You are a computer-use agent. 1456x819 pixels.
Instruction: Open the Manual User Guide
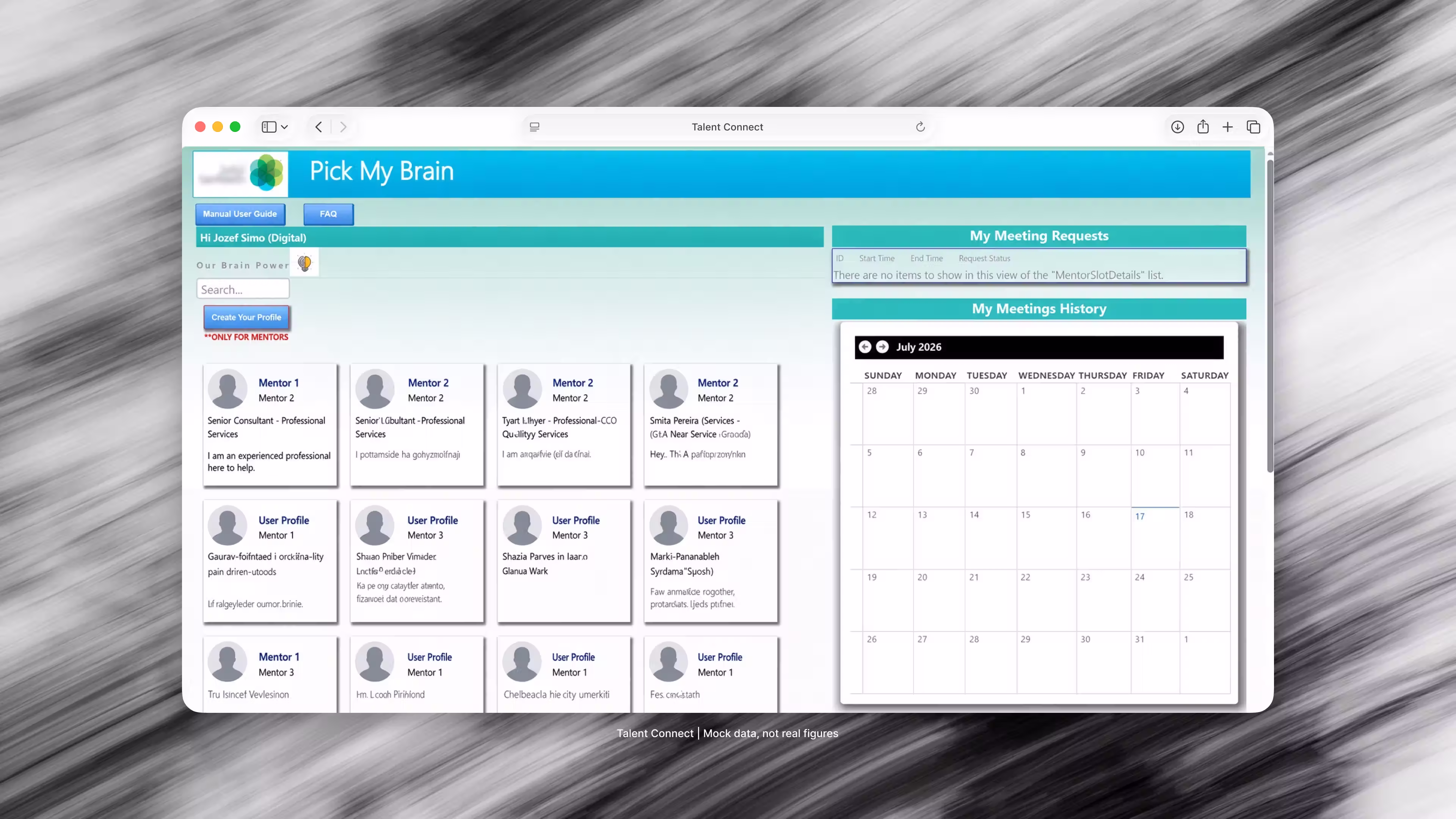[240, 213]
